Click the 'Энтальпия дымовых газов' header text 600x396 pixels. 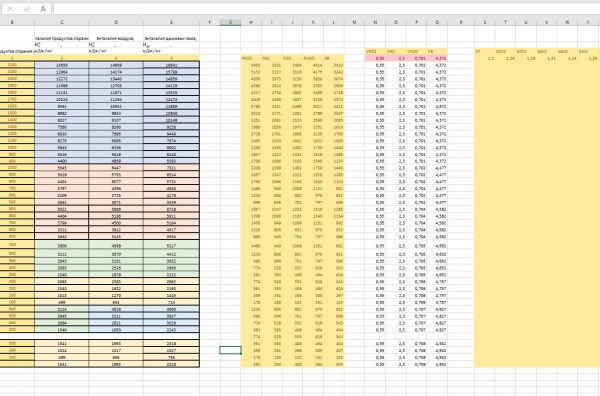tap(171, 39)
